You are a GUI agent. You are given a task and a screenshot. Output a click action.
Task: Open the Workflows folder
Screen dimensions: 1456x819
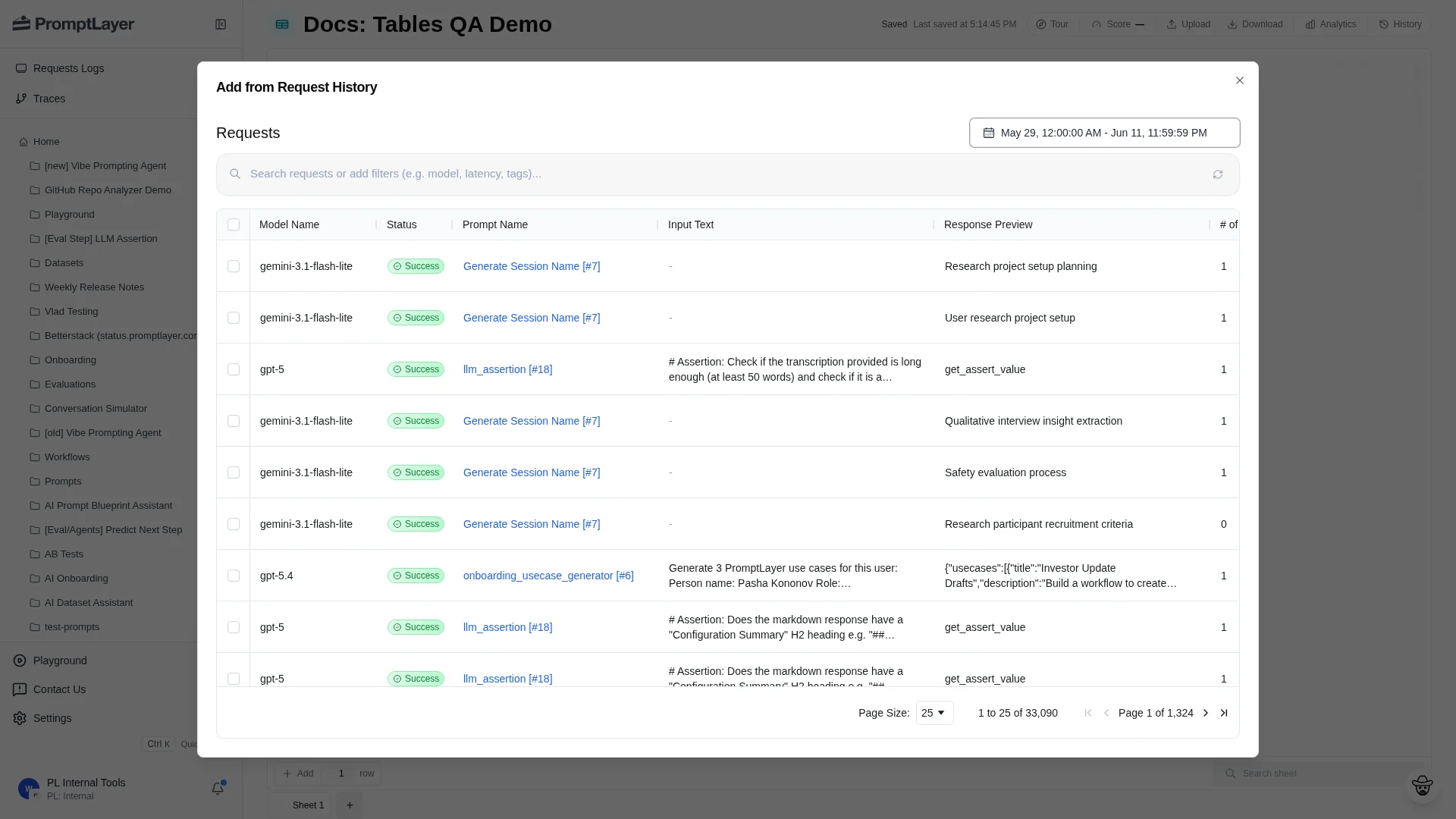(67, 457)
